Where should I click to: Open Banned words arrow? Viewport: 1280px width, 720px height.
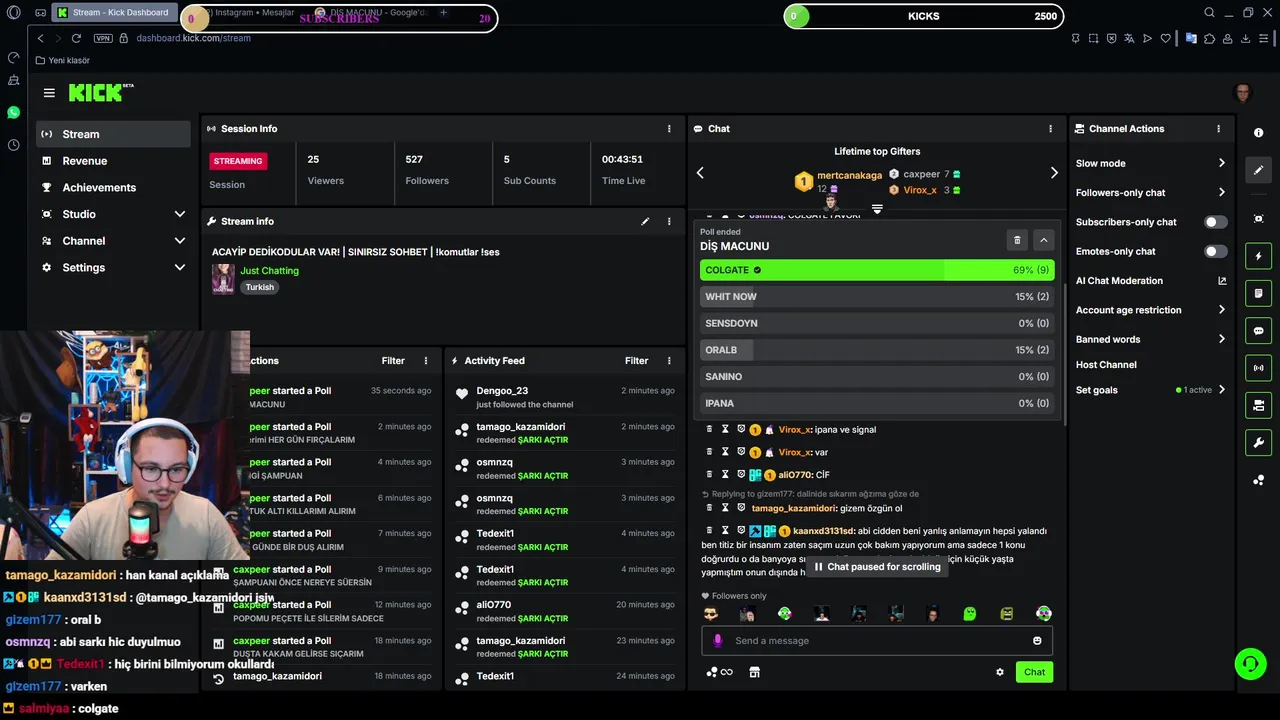tap(1221, 339)
